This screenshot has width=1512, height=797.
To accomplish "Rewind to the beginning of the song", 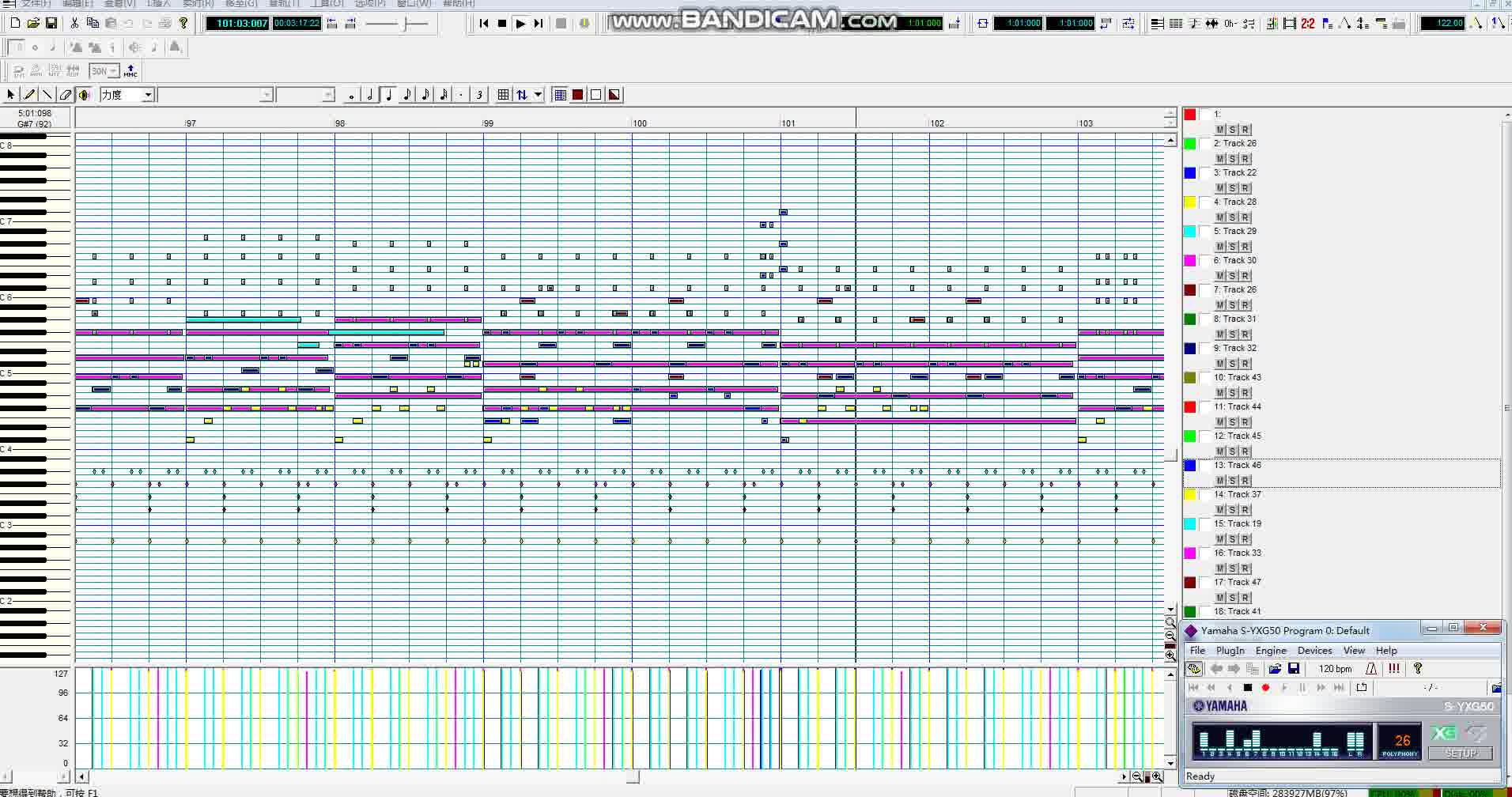I will click(x=484, y=24).
